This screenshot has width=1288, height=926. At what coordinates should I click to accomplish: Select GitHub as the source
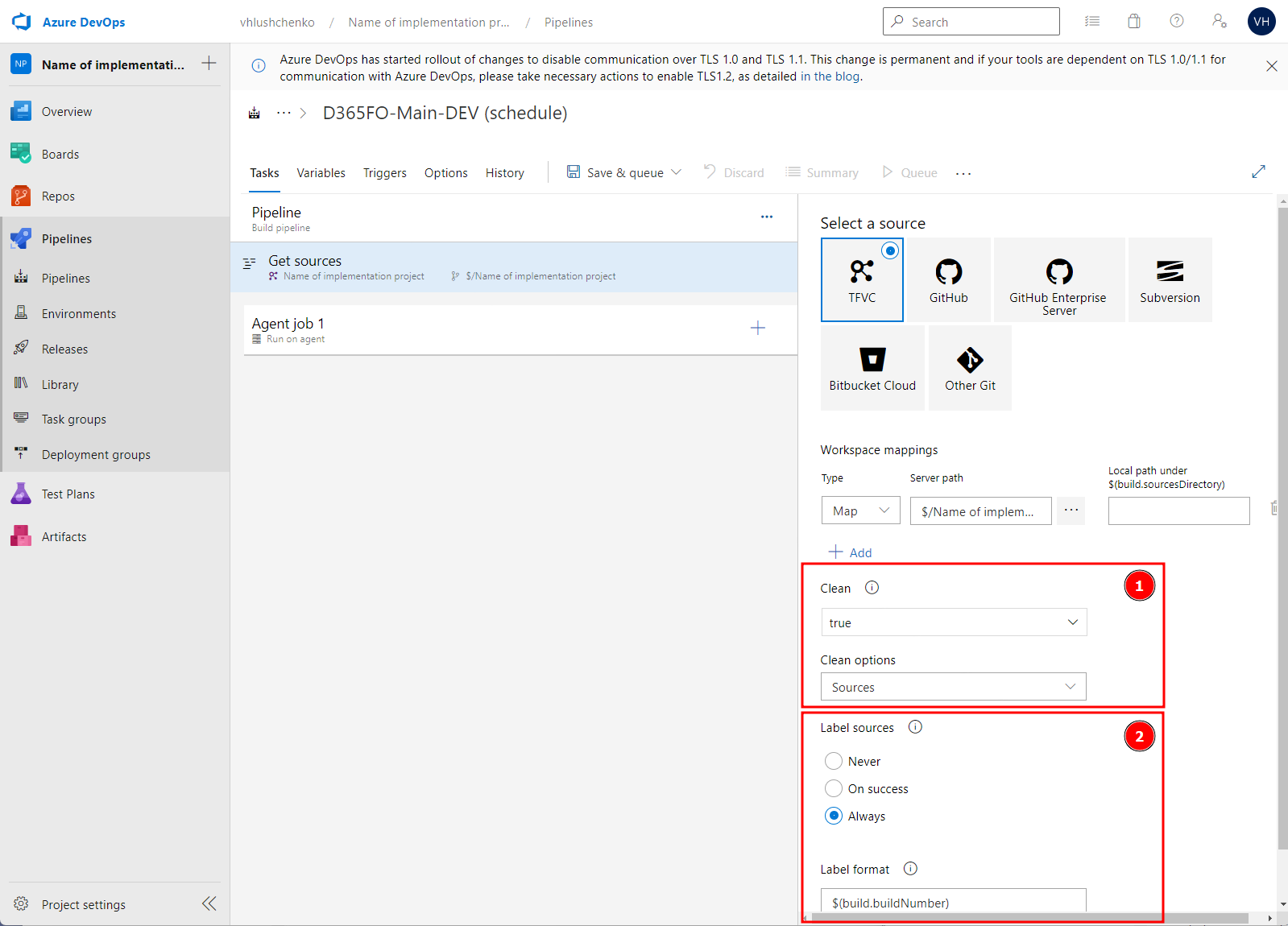[x=948, y=280]
